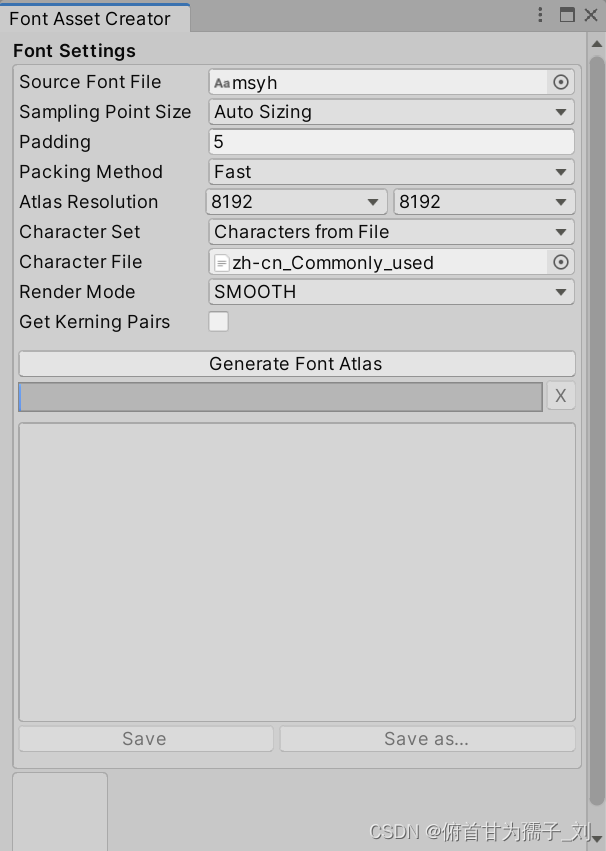Clear the atlas progress with the X icon
Image resolution: width=606 pixels, height=851 pixels.
[x=560, y=396]
